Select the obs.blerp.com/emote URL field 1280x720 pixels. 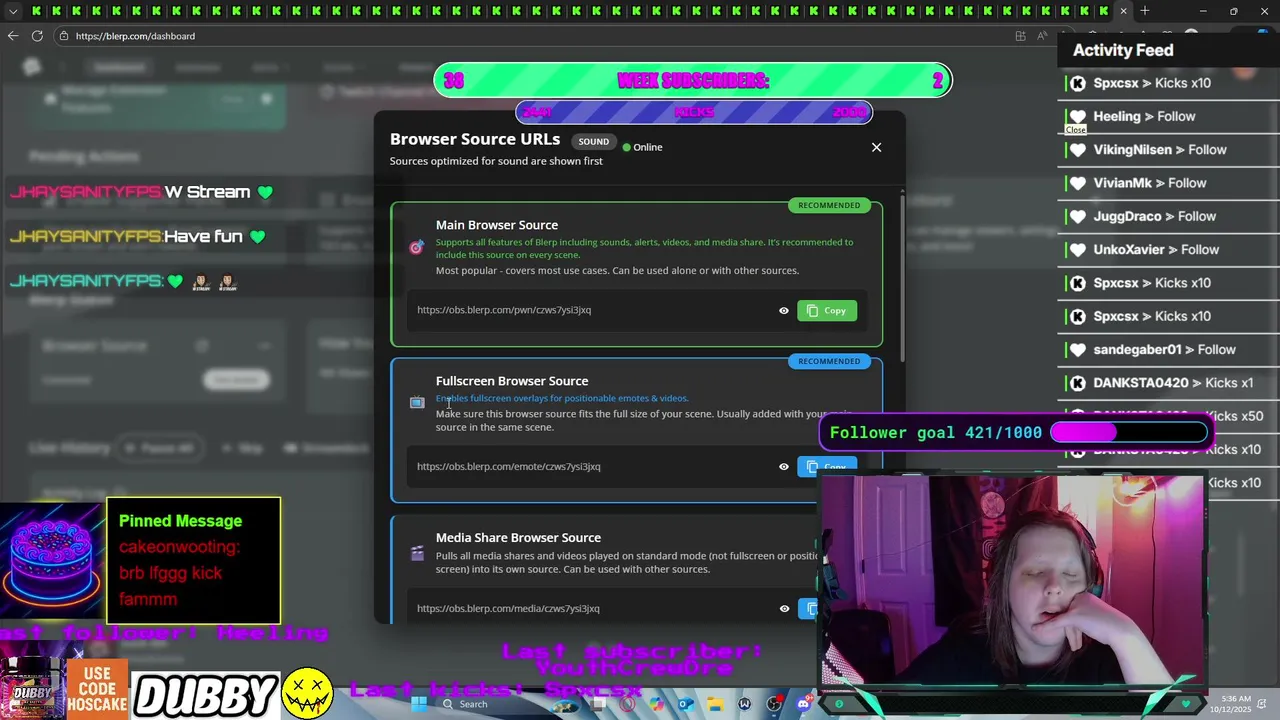point(509,466)
